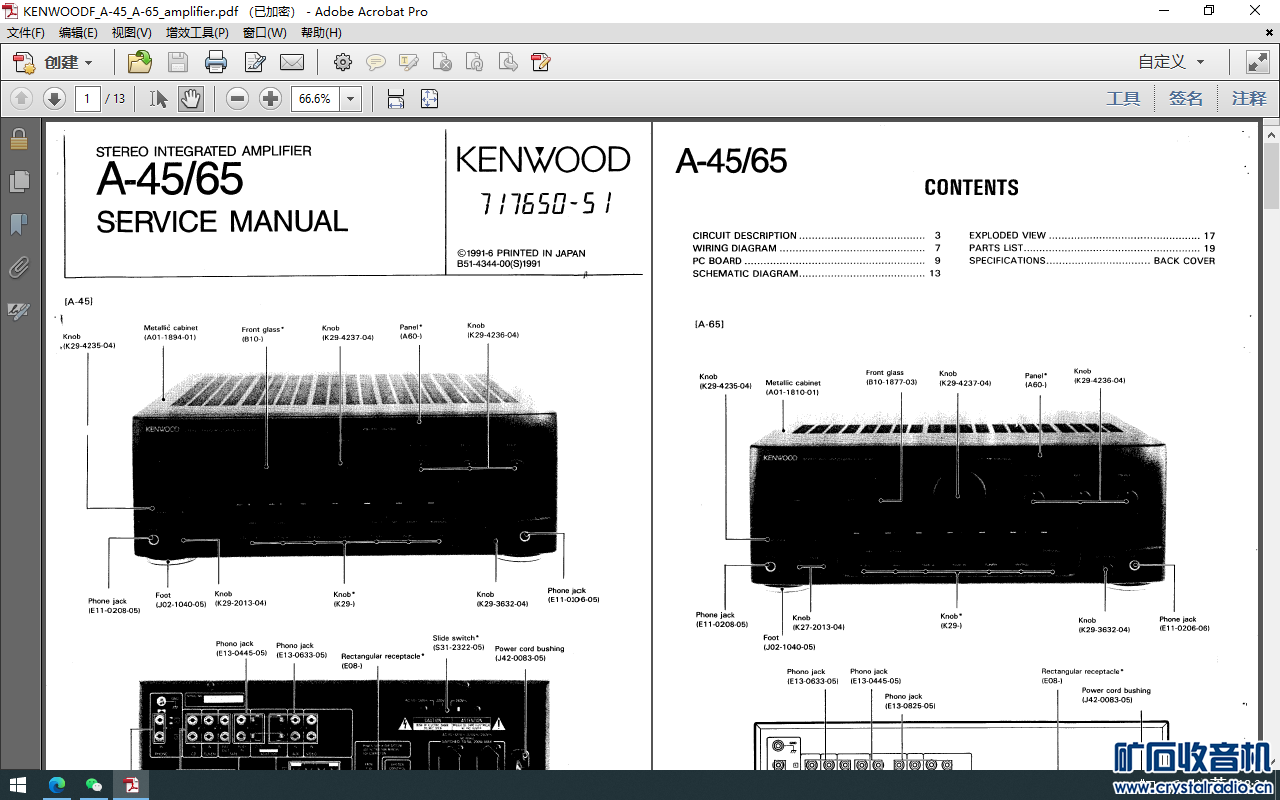Open the 视图(V) menu
This screenshot has height=800, width=1280.
(x=132, y=33)
